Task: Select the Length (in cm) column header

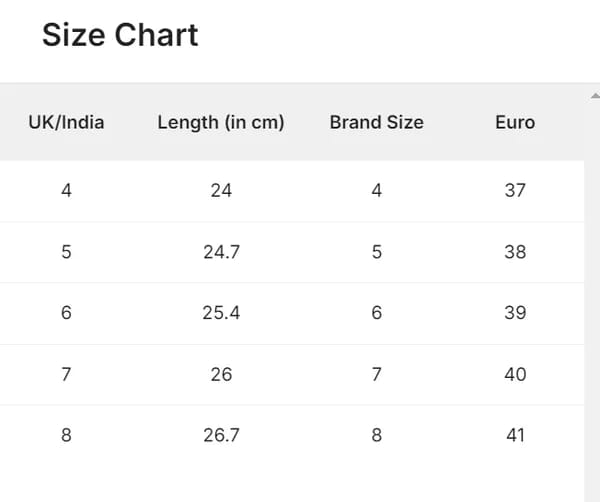Action: (221, 123)
